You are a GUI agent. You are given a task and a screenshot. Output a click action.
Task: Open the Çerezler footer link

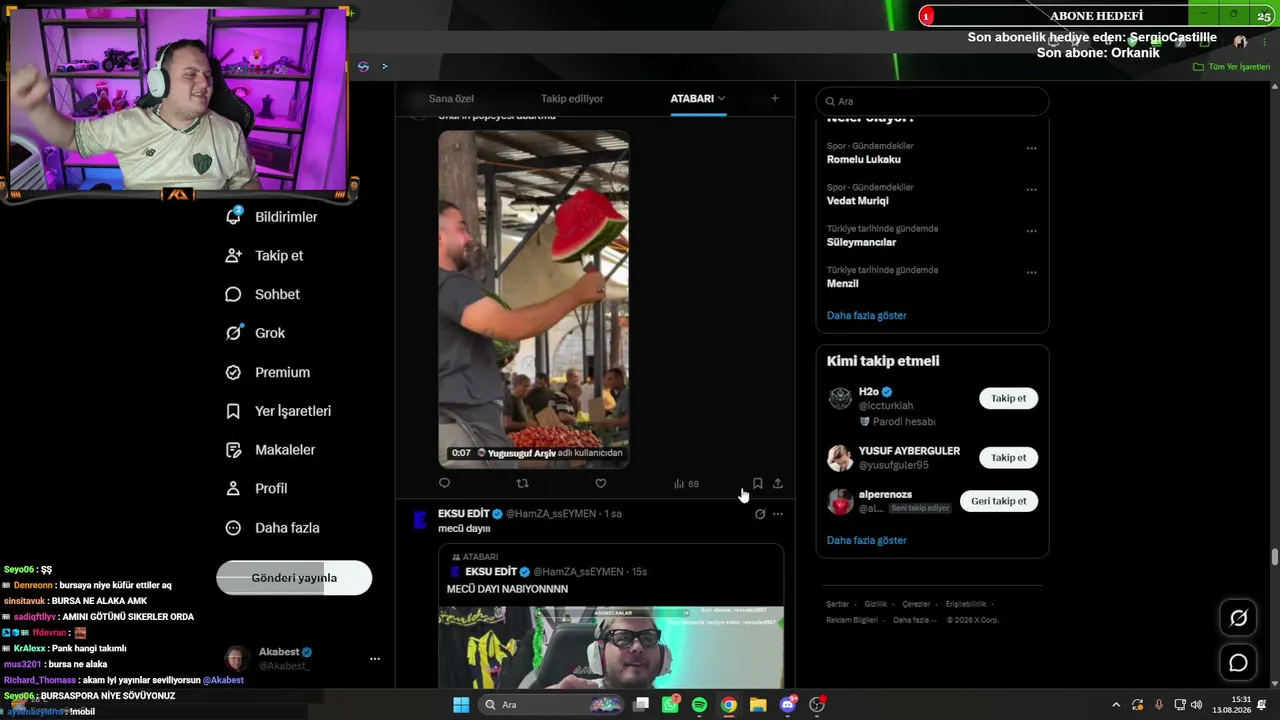916,604
